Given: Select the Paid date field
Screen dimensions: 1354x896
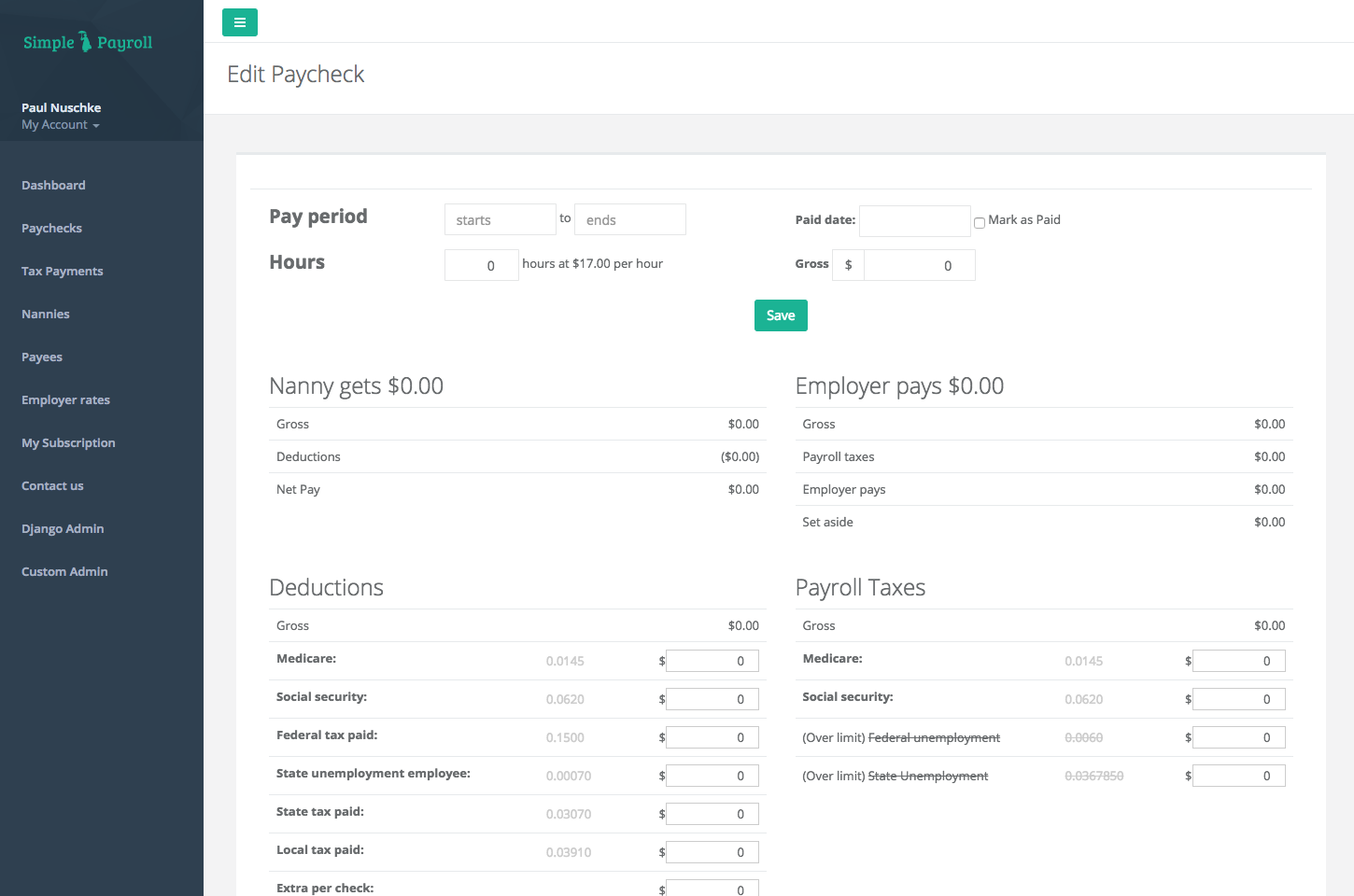Looking at the screenshot, I should point(914,221).
